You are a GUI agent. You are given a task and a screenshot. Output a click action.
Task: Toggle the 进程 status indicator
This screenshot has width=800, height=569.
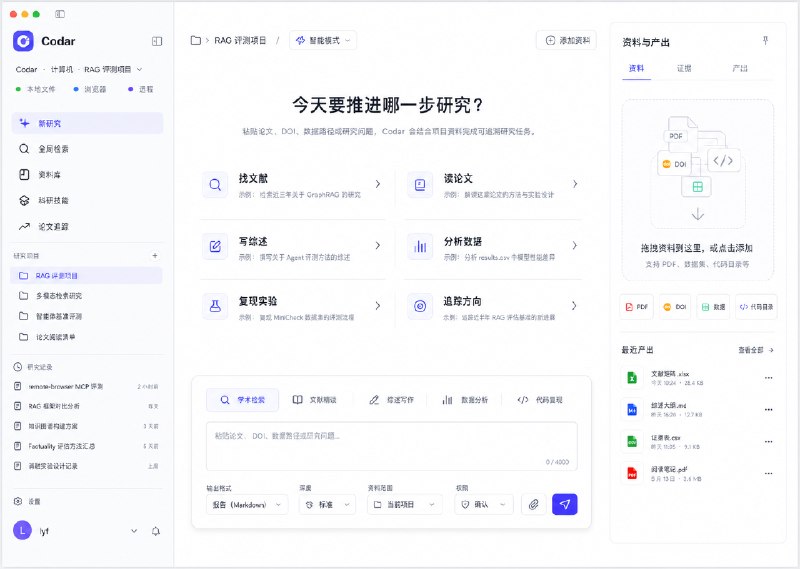140,89
